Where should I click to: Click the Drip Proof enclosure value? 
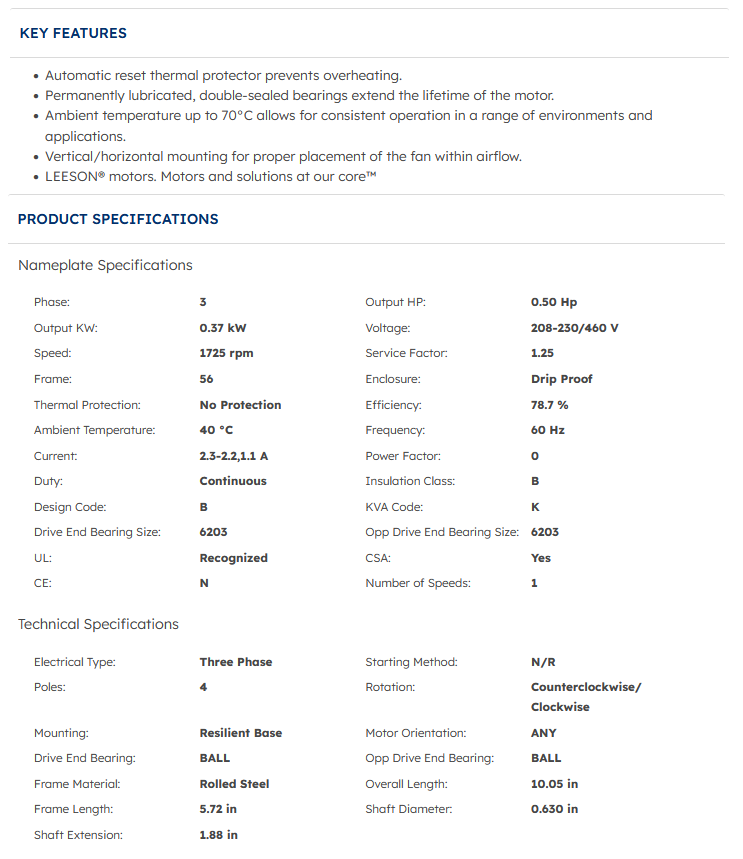561,379
